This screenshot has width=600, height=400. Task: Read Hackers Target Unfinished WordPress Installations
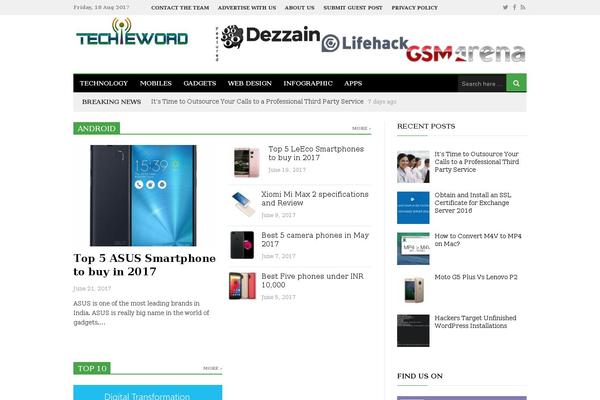click(475, 322)
